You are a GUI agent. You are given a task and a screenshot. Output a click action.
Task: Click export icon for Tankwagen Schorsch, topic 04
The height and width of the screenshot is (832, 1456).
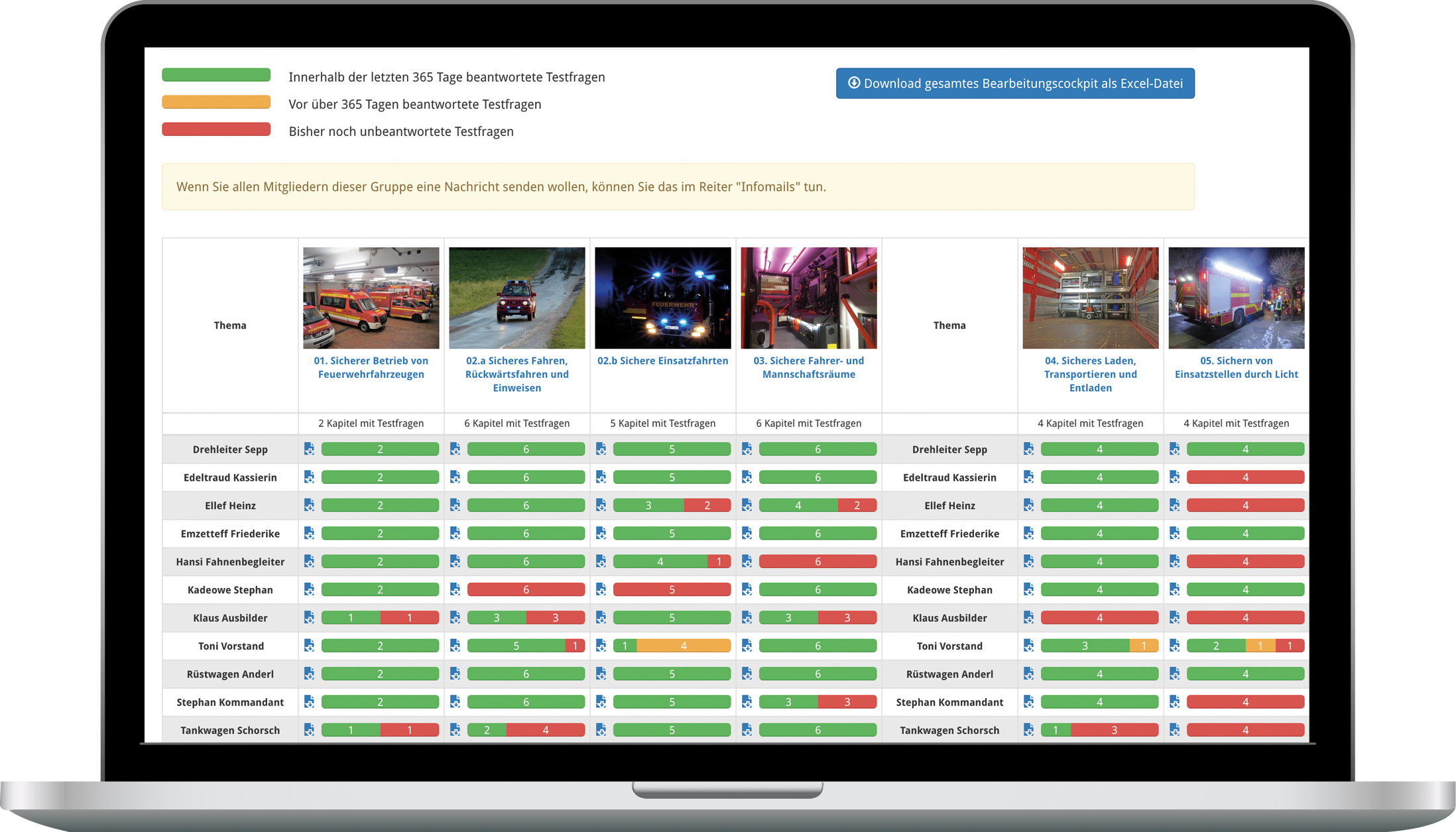[x=1028, y=730]
